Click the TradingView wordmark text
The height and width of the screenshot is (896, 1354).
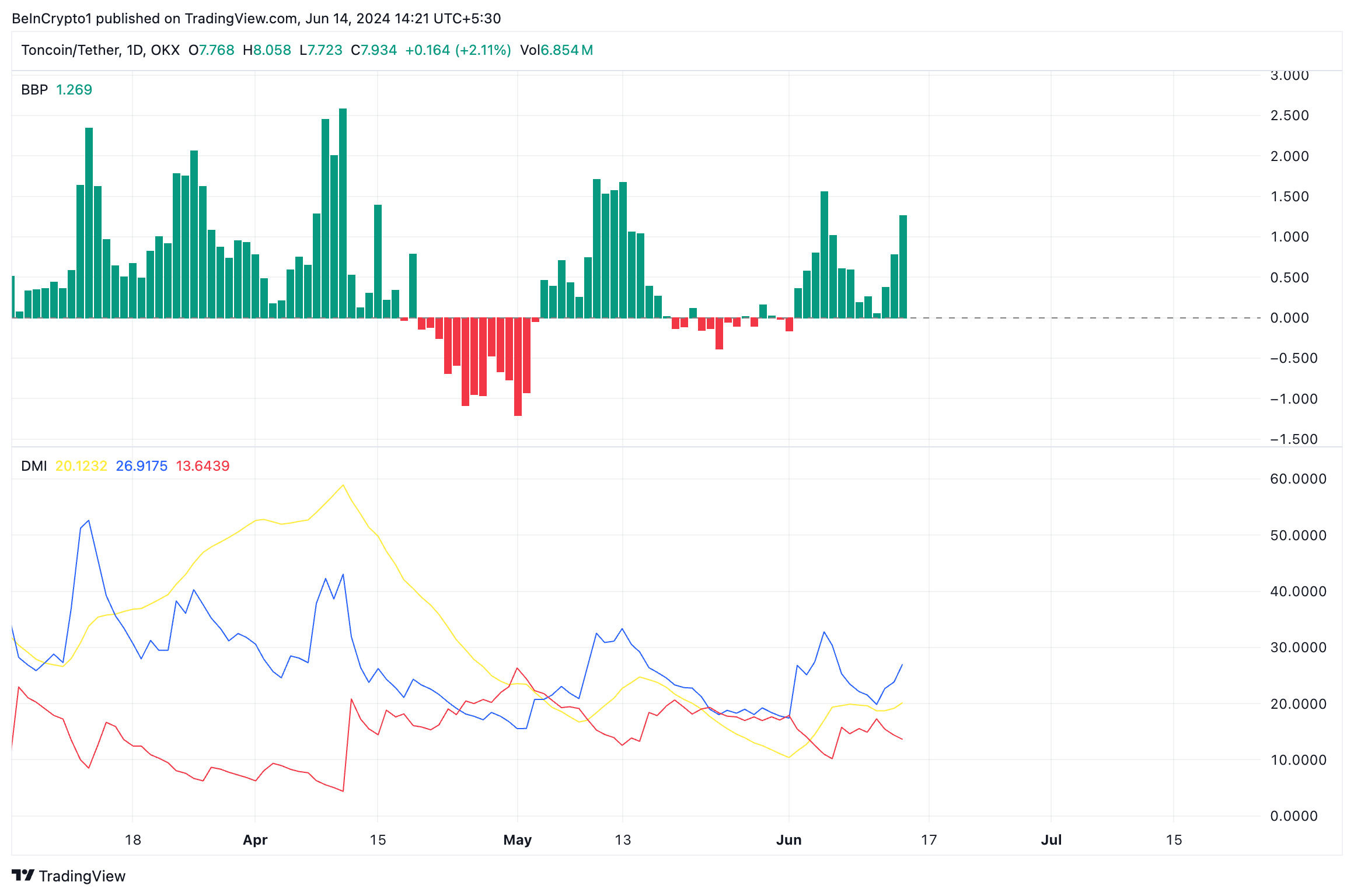pyautogui.click(x=82, y=876)
